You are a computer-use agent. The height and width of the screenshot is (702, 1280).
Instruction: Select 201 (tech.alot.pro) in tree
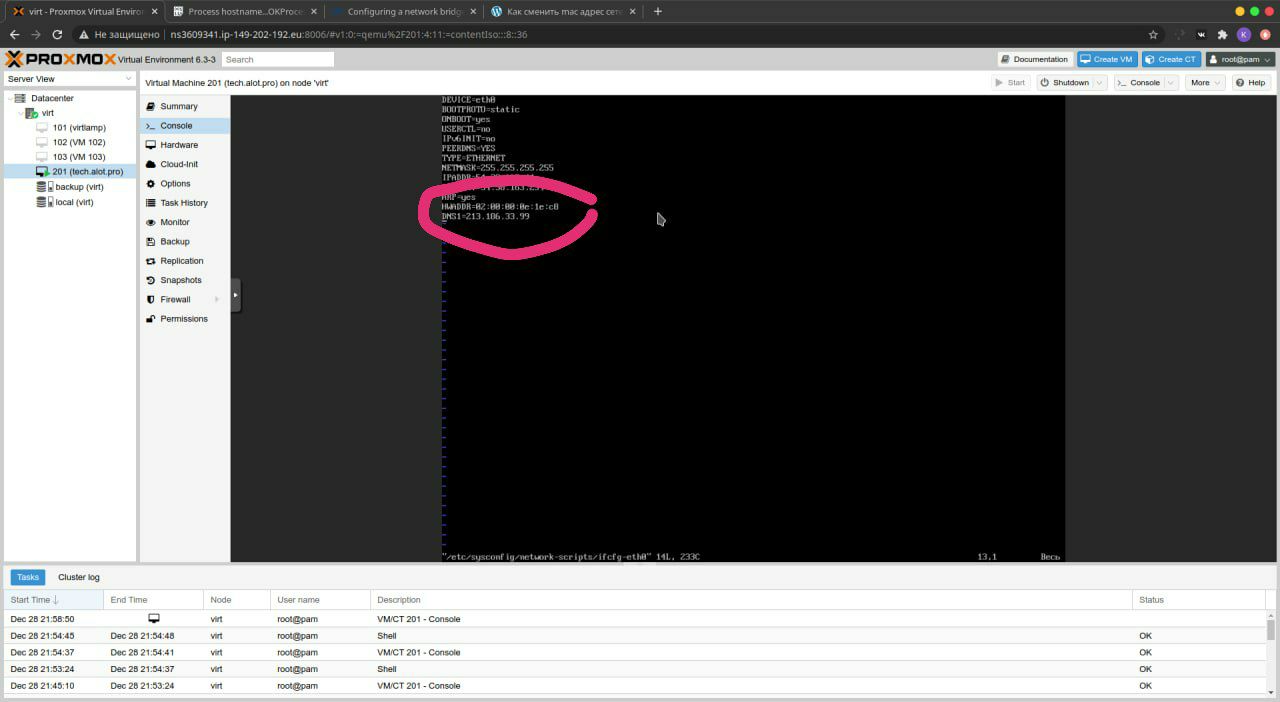point(88,172)
